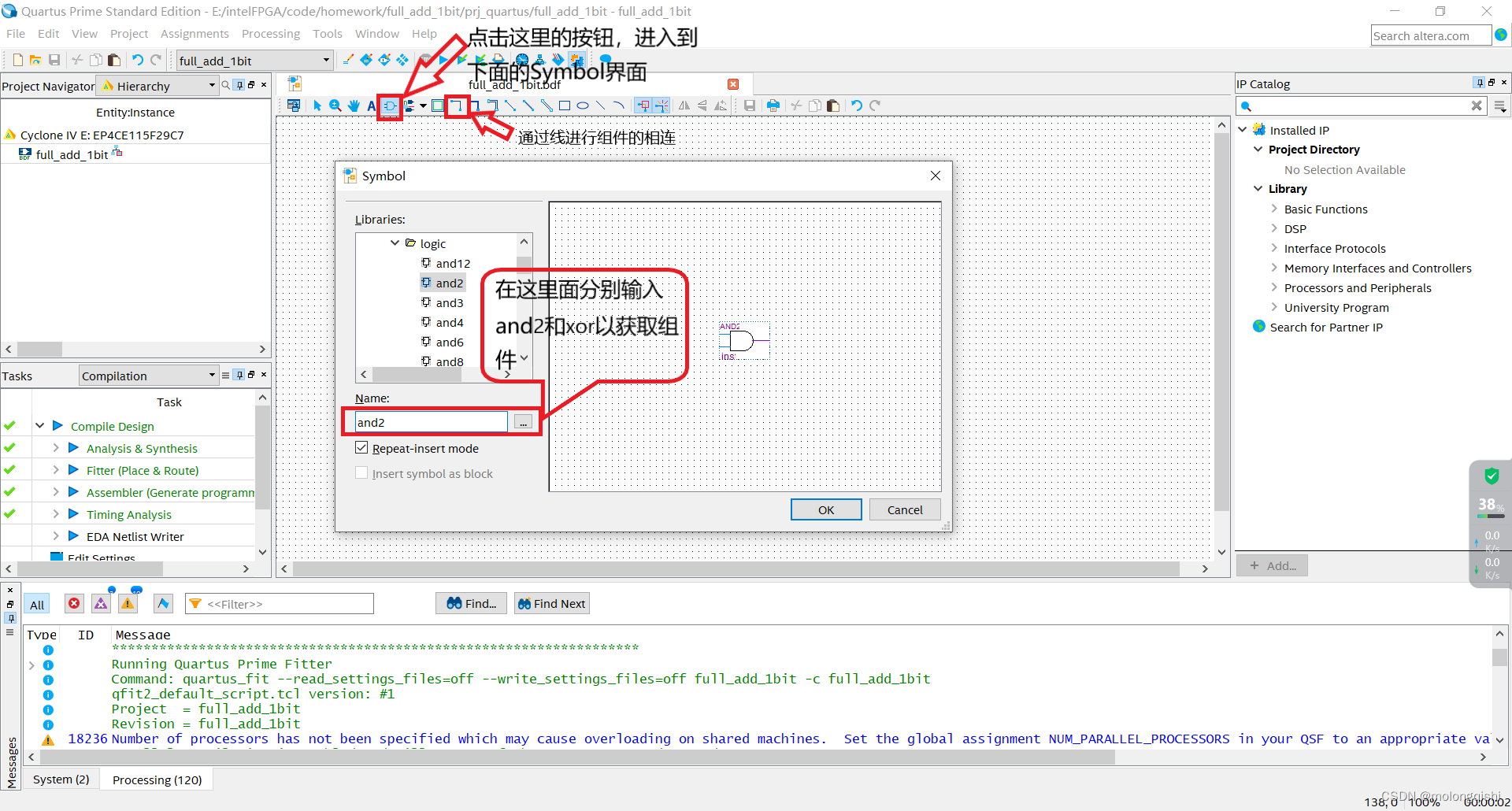This screenshot has width=1512, height=811.
Task: Click the search icon in Project Navigator
Action: 226,85
